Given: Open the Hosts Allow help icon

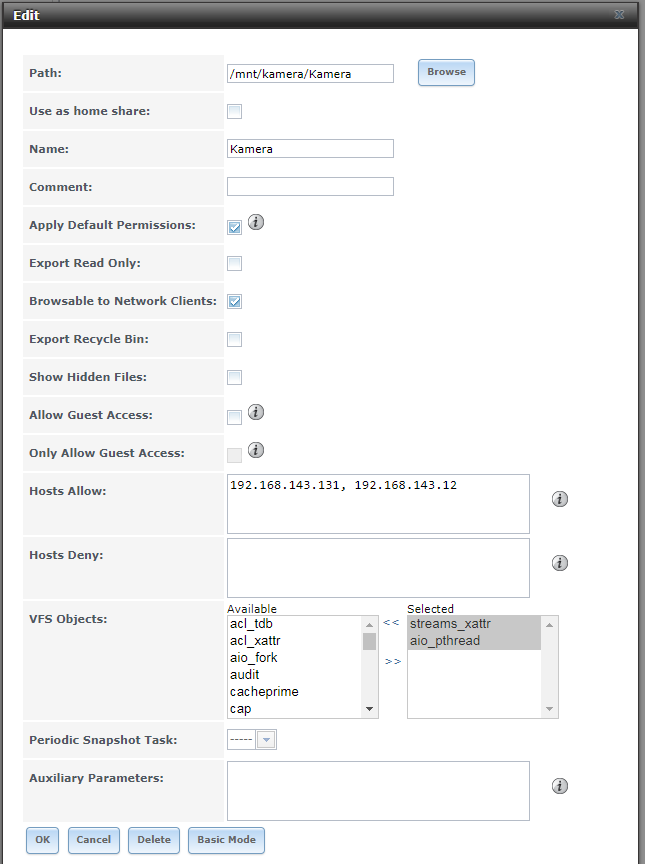Looking at the screenshot, I should pos(560,499).
